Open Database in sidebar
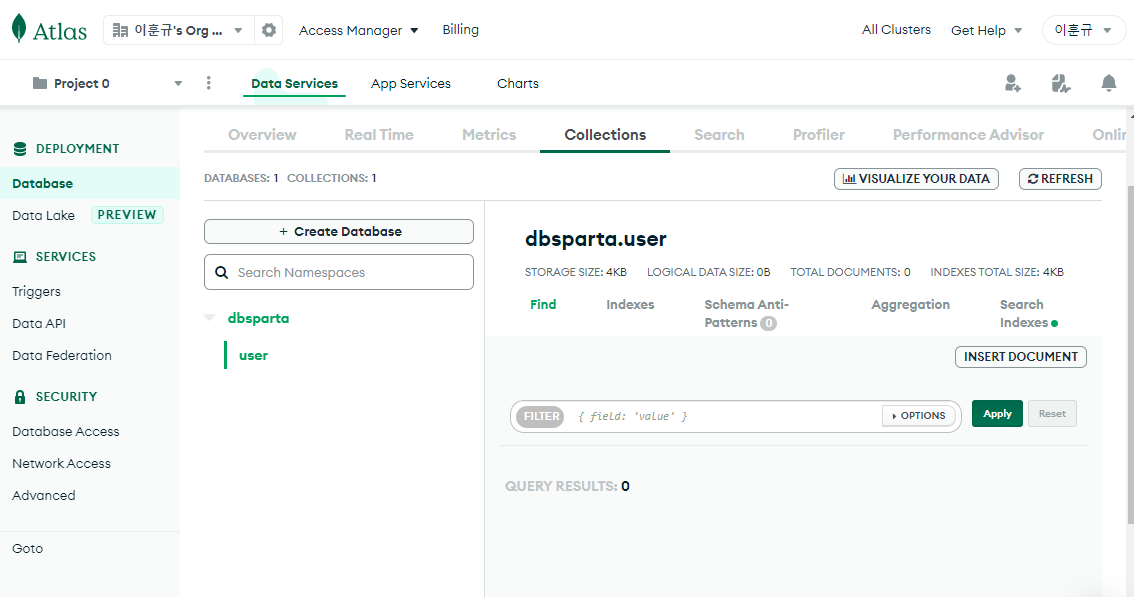Image resolution: width=1134 pixels, height=597 pixels. click(90, 183)
